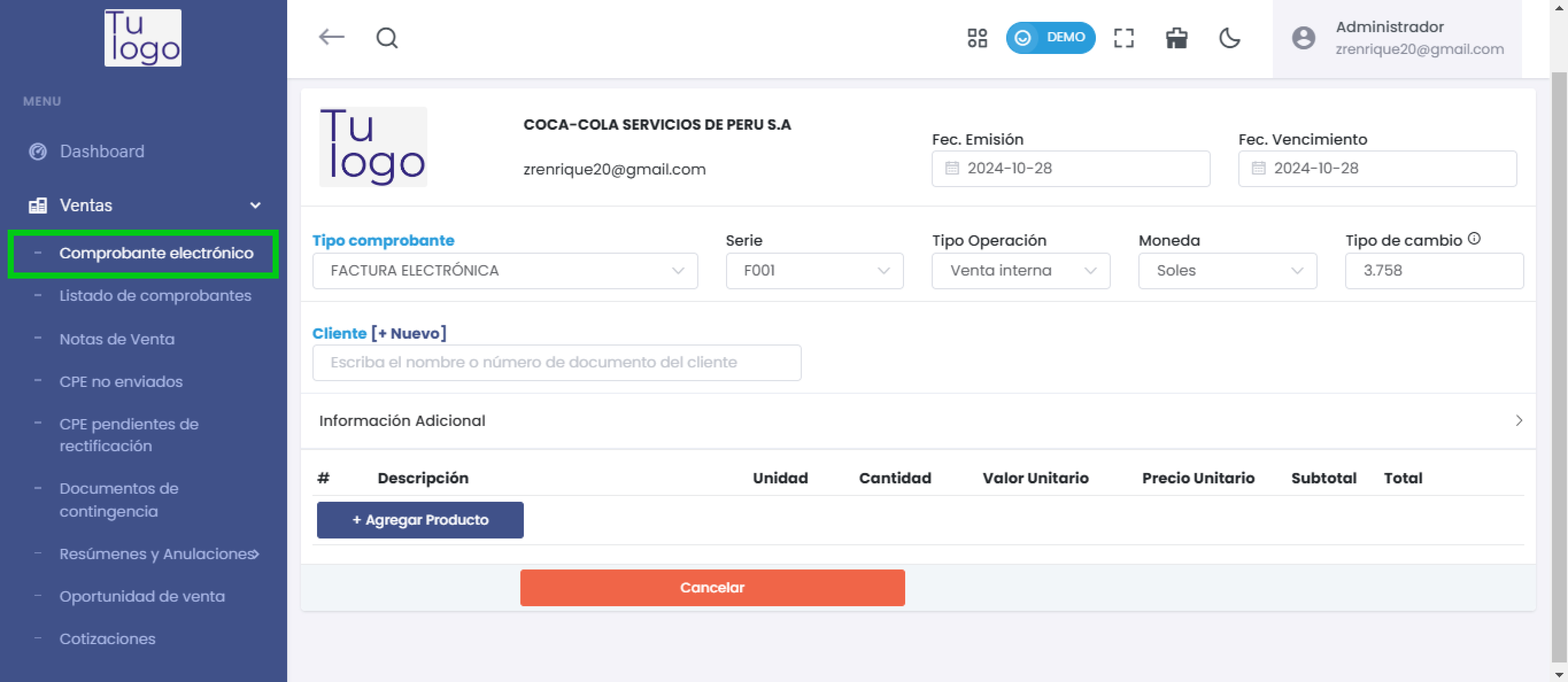Open the Dashboard menu icon

coord(37,152)
